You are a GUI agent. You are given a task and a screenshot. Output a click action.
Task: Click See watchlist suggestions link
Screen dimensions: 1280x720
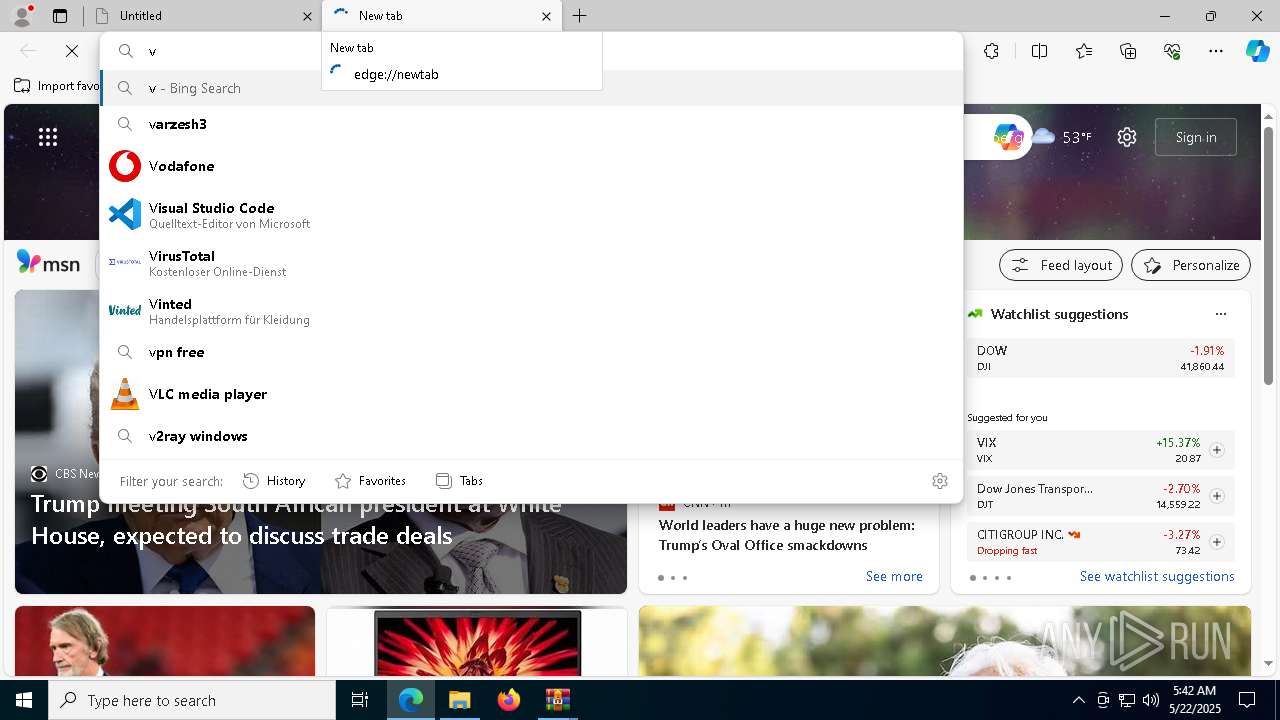pos(1157,576)
